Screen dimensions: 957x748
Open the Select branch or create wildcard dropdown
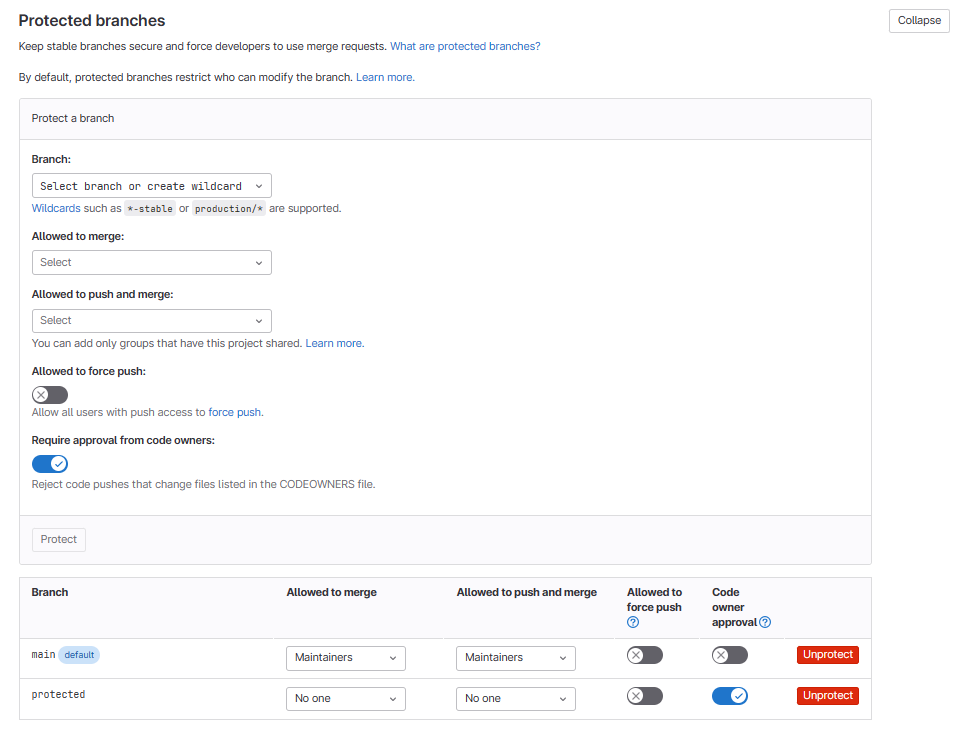coord(151,186)
